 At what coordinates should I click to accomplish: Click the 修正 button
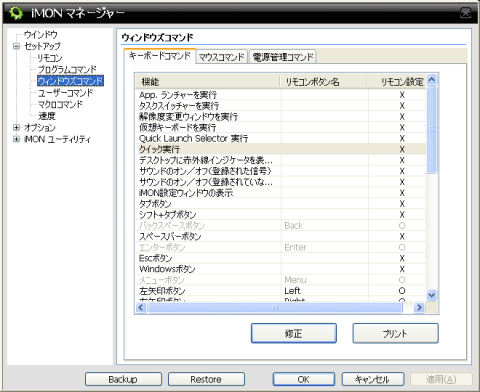click(294, 333)
